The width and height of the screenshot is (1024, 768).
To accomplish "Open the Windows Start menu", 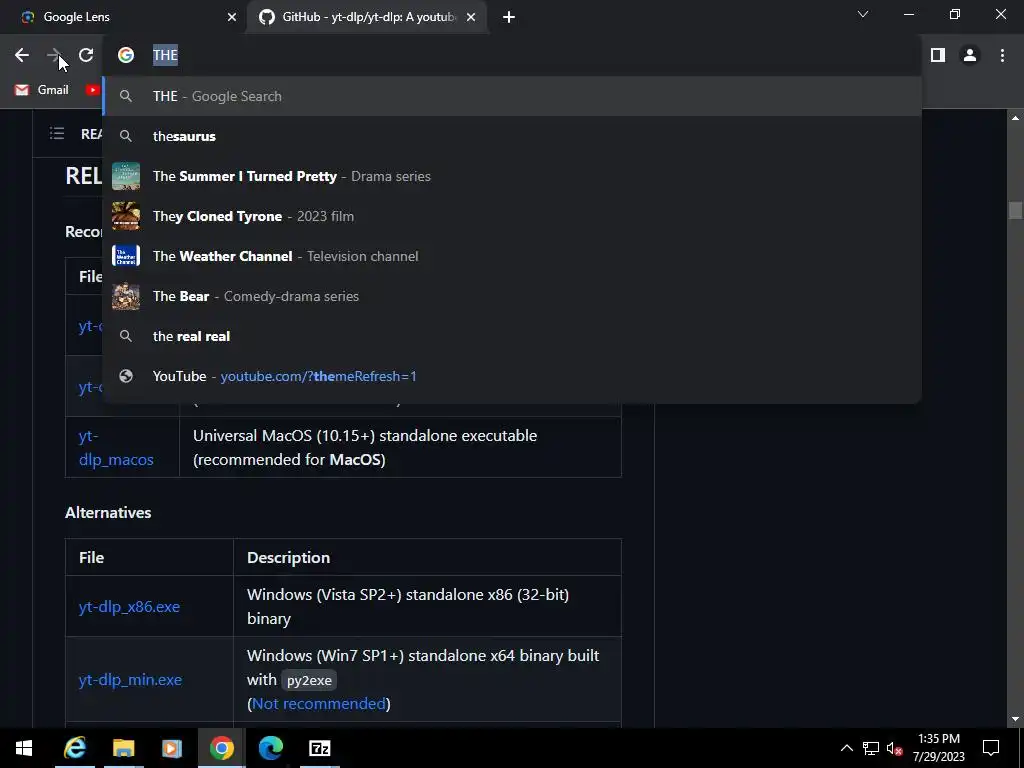I will pos(24,748).
